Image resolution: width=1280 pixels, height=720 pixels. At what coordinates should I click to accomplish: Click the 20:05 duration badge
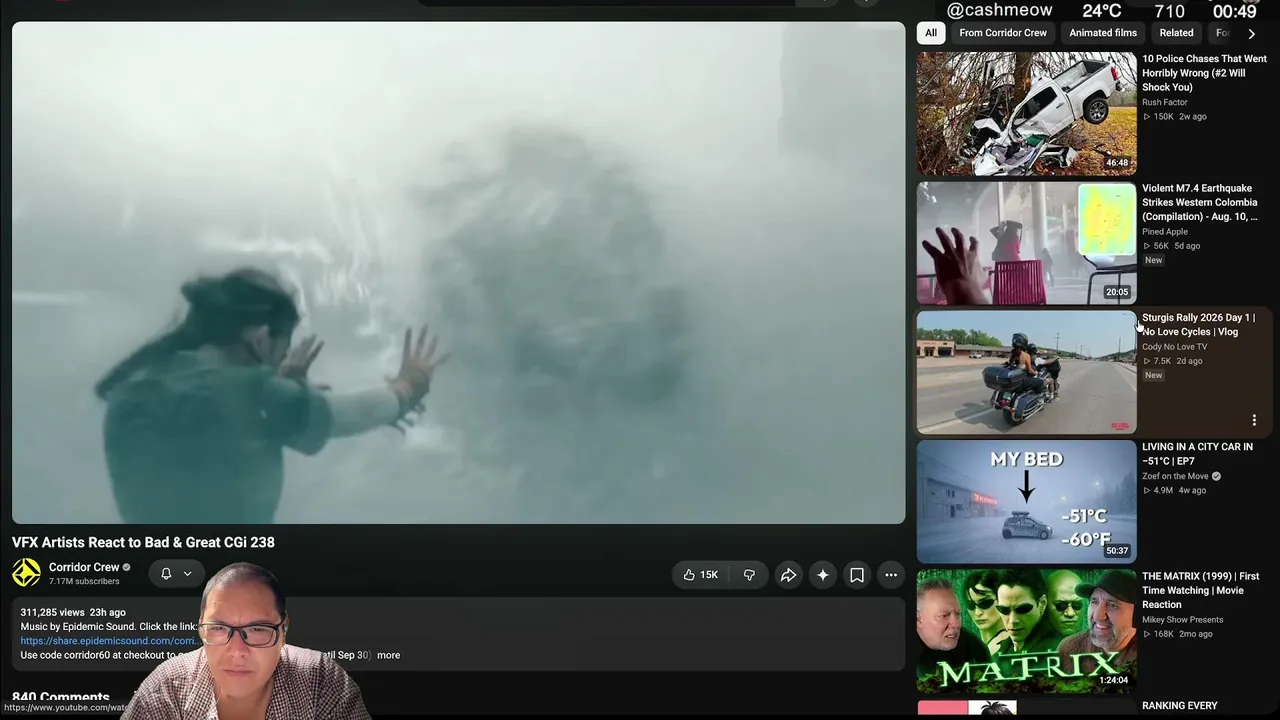[x=1117, y=292]
